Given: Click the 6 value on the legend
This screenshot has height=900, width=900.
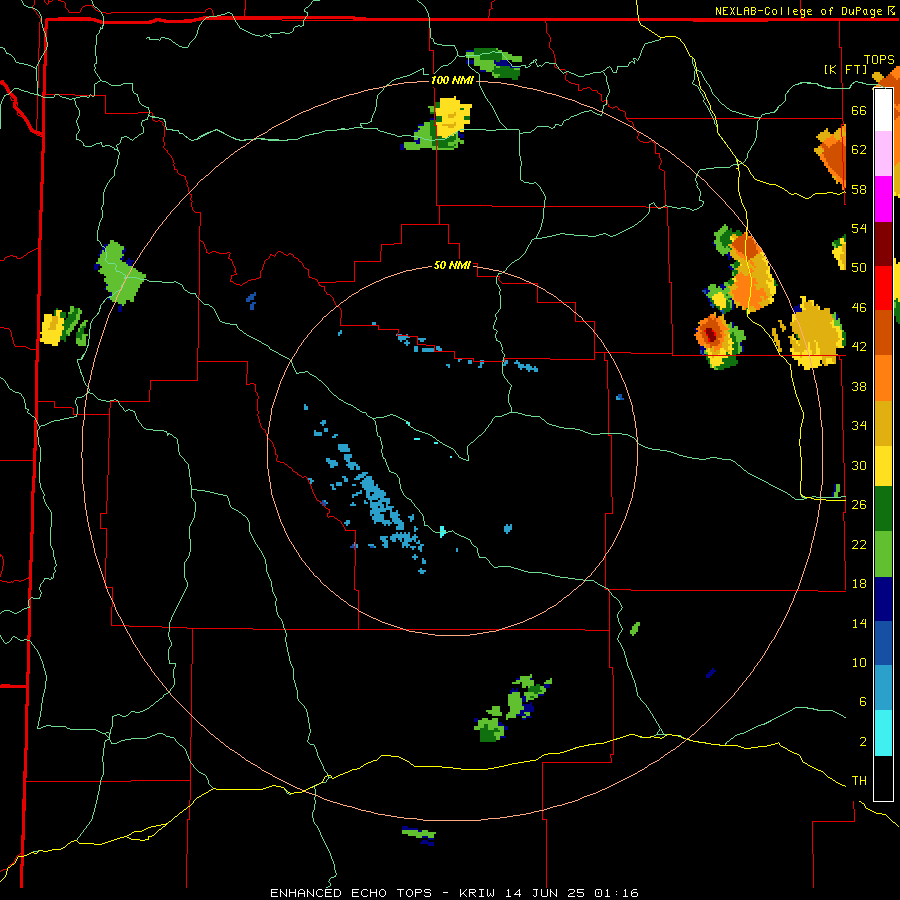Looking at the screenshot, I should (863, 702).
